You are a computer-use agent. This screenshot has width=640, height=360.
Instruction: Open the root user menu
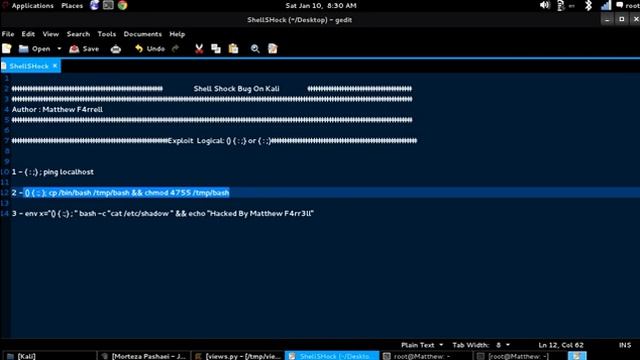pyautogui.click(x=628, y=5)
